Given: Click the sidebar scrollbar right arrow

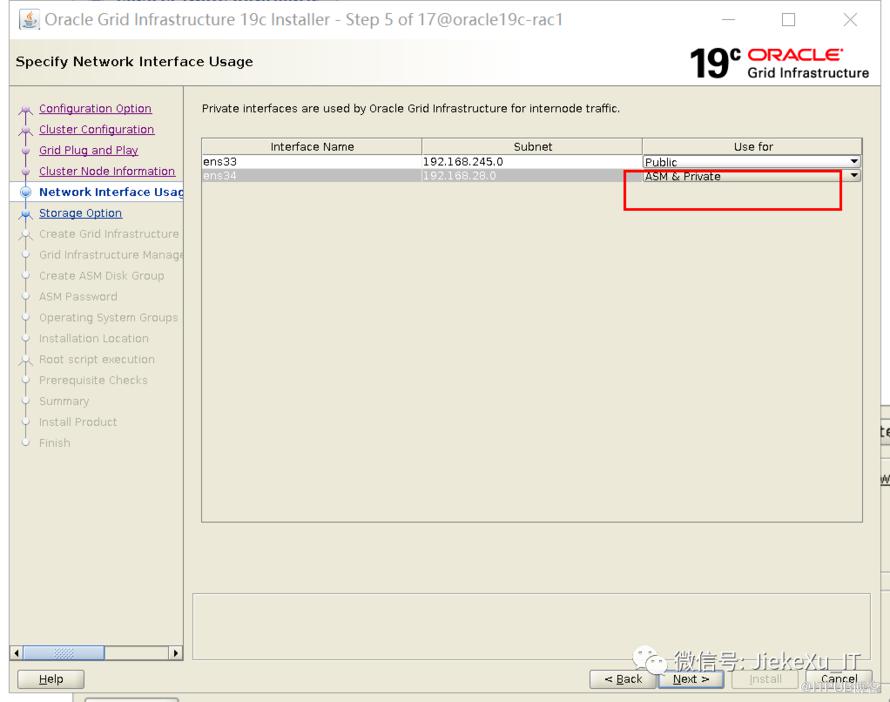Looking at the screenshot, I should pyautogui.click(x=176, y=653).
